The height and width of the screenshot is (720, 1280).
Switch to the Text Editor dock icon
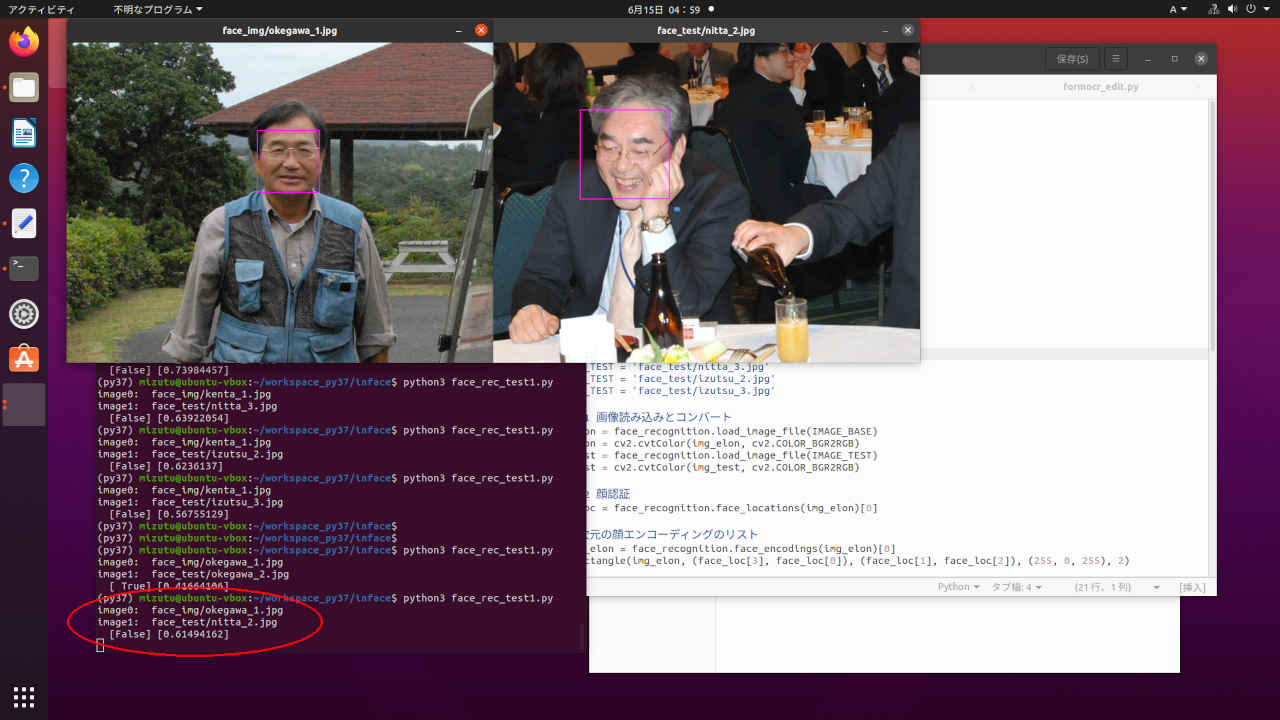(x=24, y=223)
